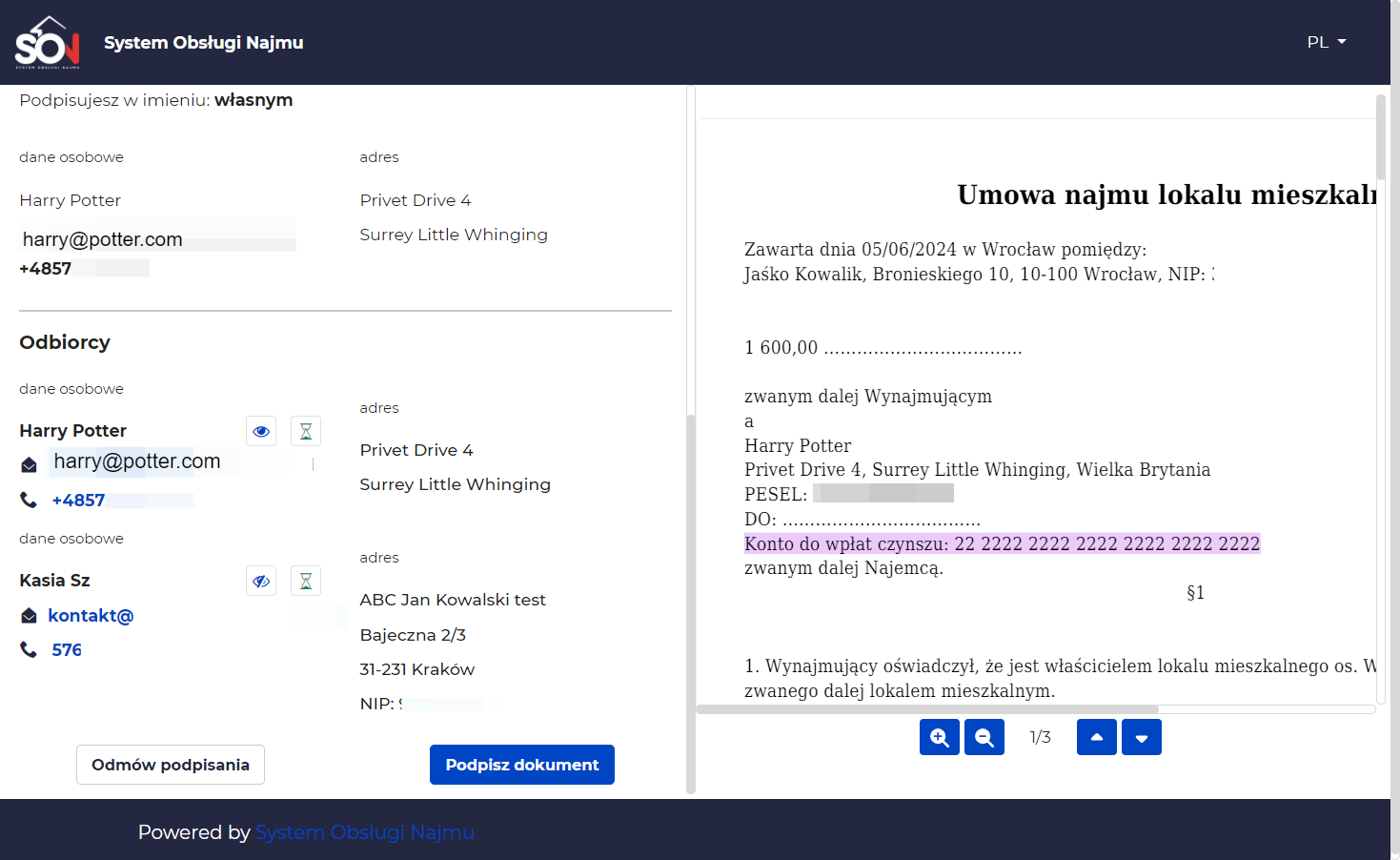
Task: Click the highlighted Konto do wpłat czynszu line
Action: (x=1003, y=543)
